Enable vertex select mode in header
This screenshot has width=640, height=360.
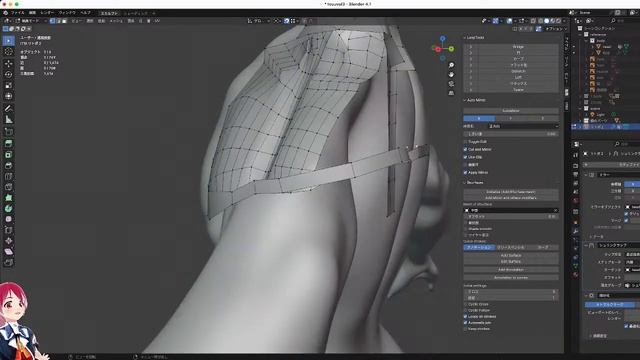click(52, 21)
